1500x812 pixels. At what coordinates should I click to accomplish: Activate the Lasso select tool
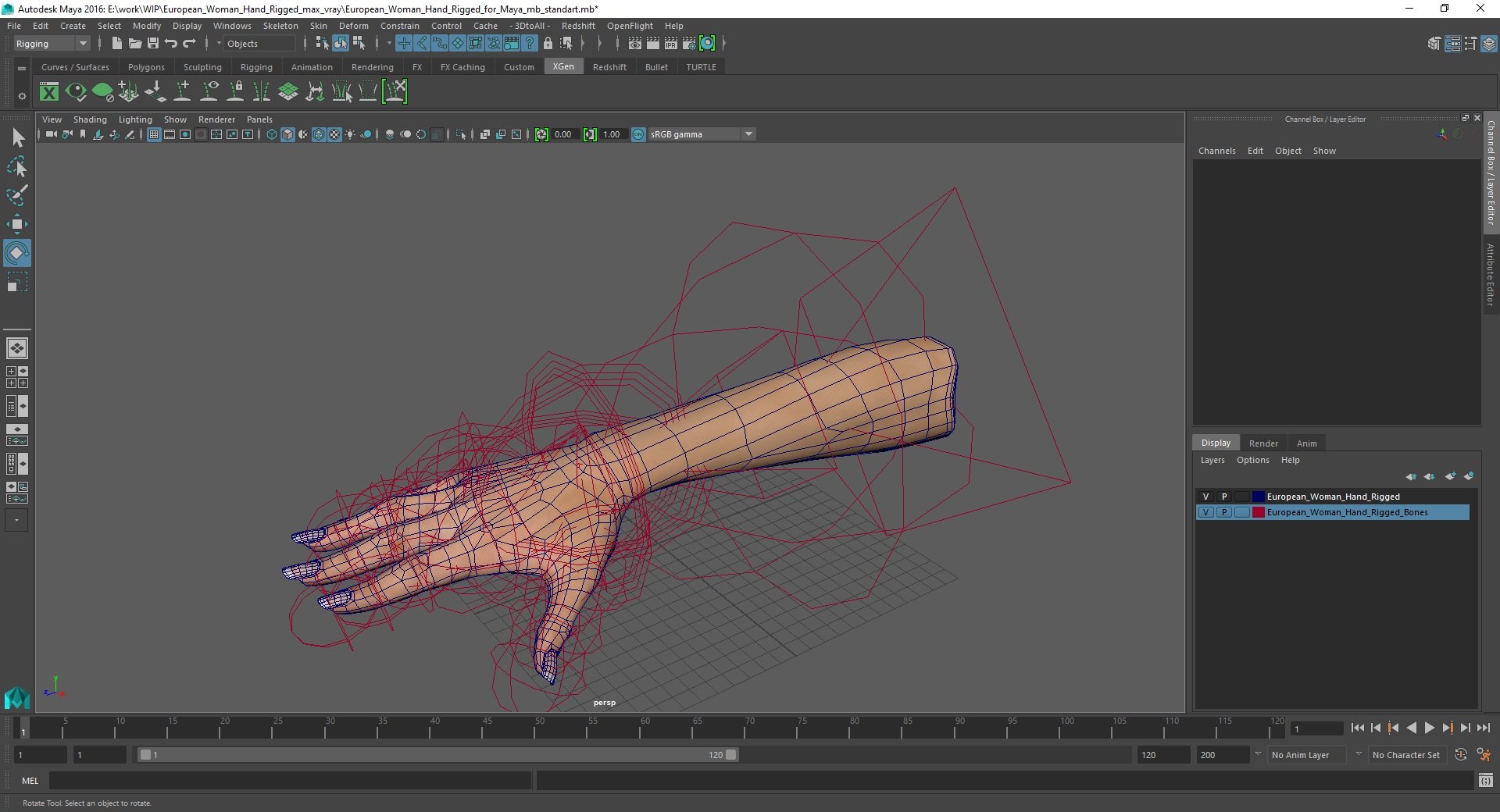[x=17, y=167]
